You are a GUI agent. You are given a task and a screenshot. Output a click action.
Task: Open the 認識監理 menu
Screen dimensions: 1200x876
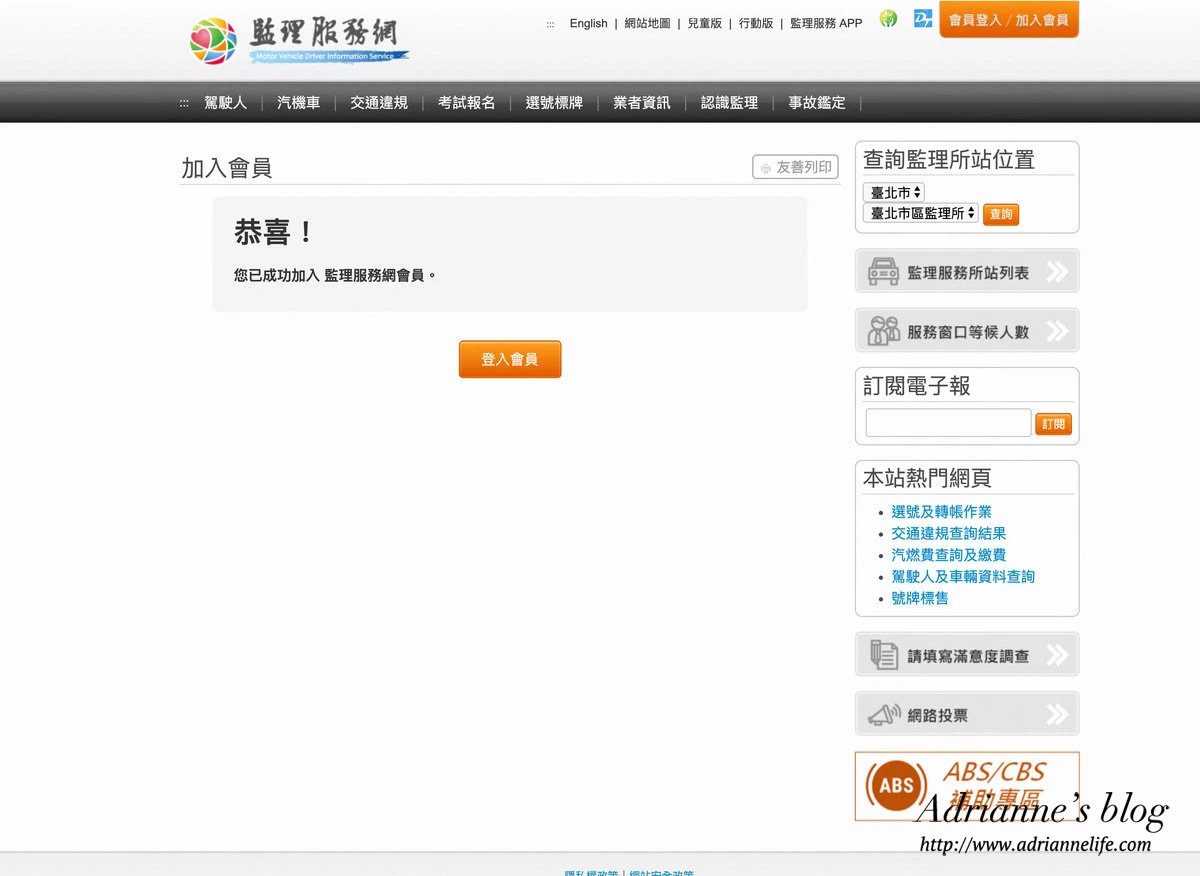730,103
